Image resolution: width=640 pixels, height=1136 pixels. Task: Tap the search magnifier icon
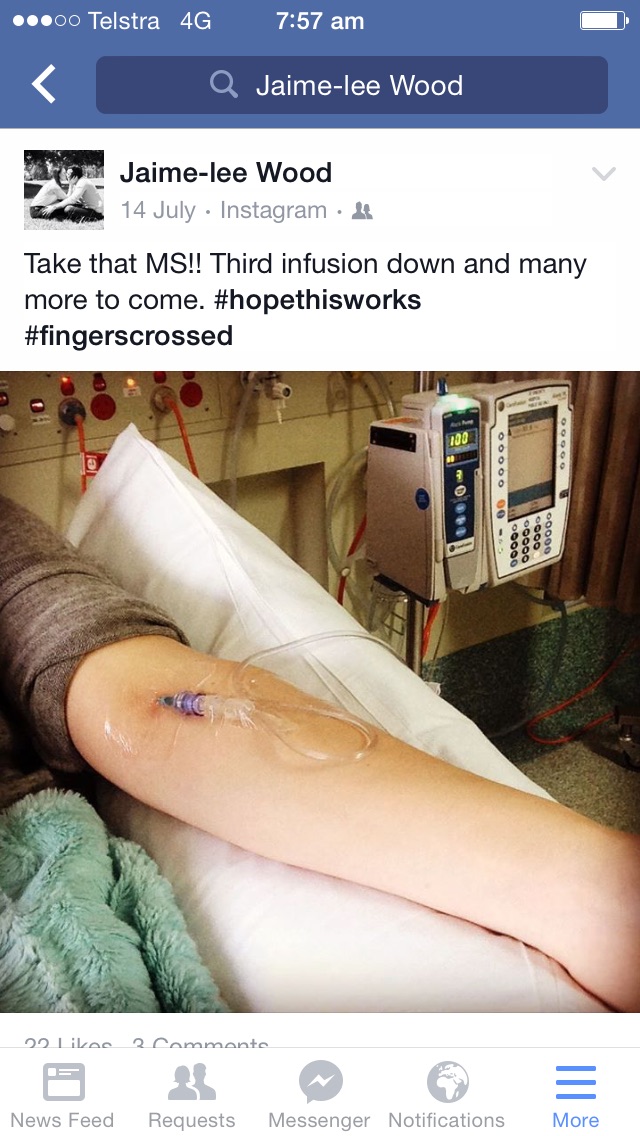(x=224, y=85)
